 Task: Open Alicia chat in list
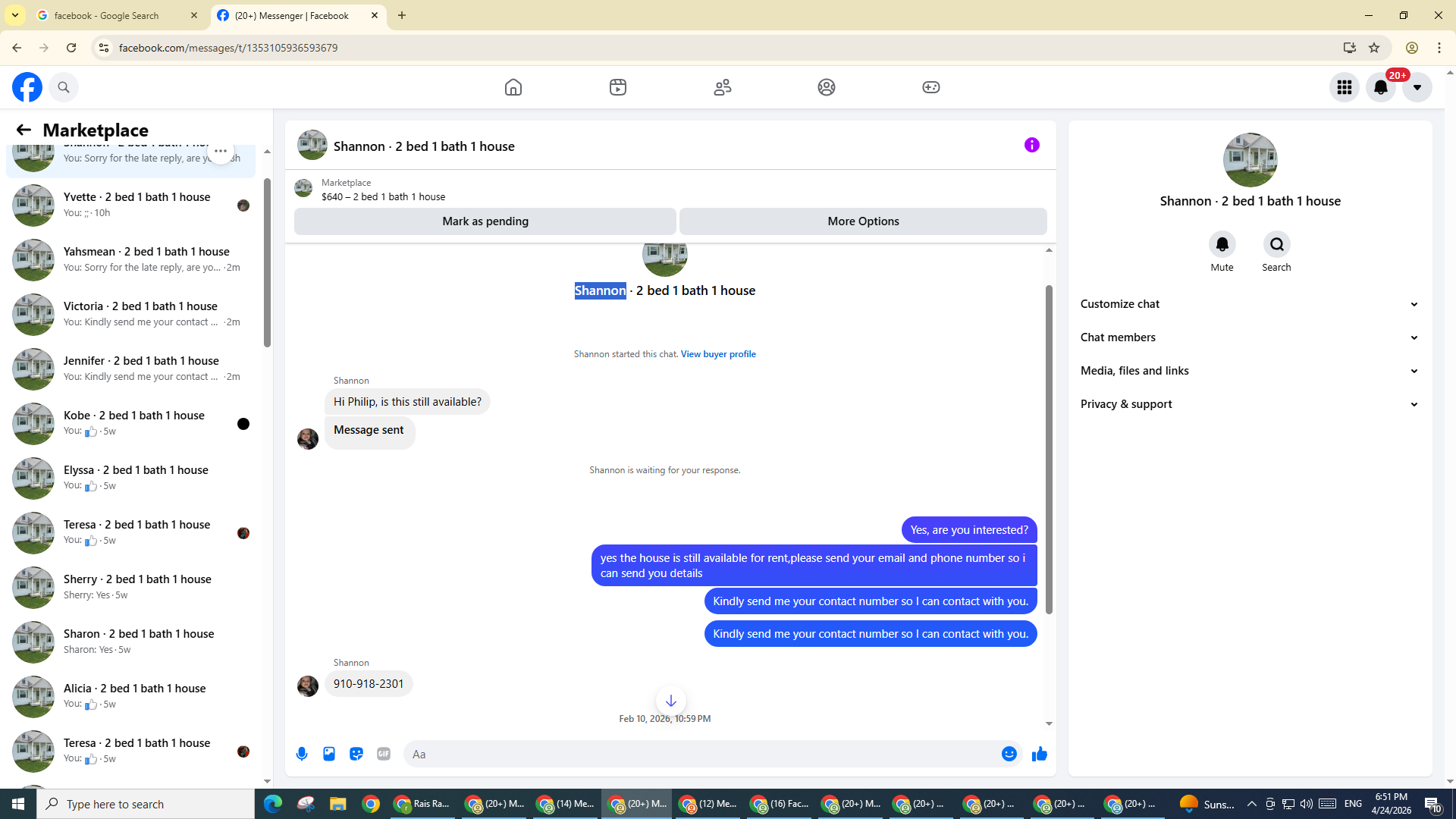pos(130,696)
